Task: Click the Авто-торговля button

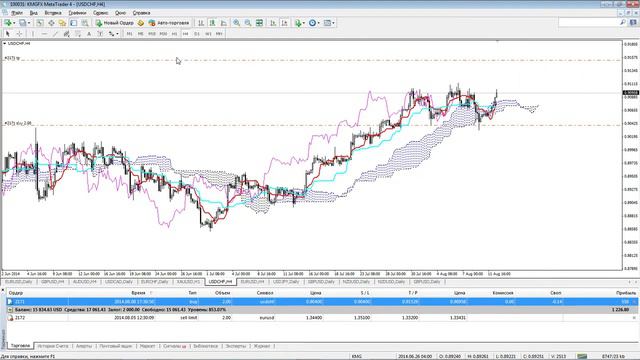Action: [169, 23]
